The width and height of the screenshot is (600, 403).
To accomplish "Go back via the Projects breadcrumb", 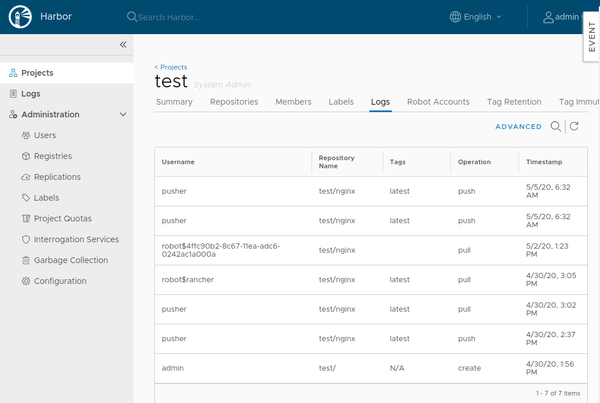I will (x=171, y=67).
